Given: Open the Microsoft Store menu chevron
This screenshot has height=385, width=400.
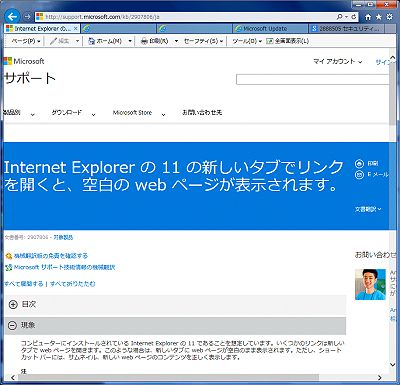Looking at the screenshot, I should pos(163,115).
